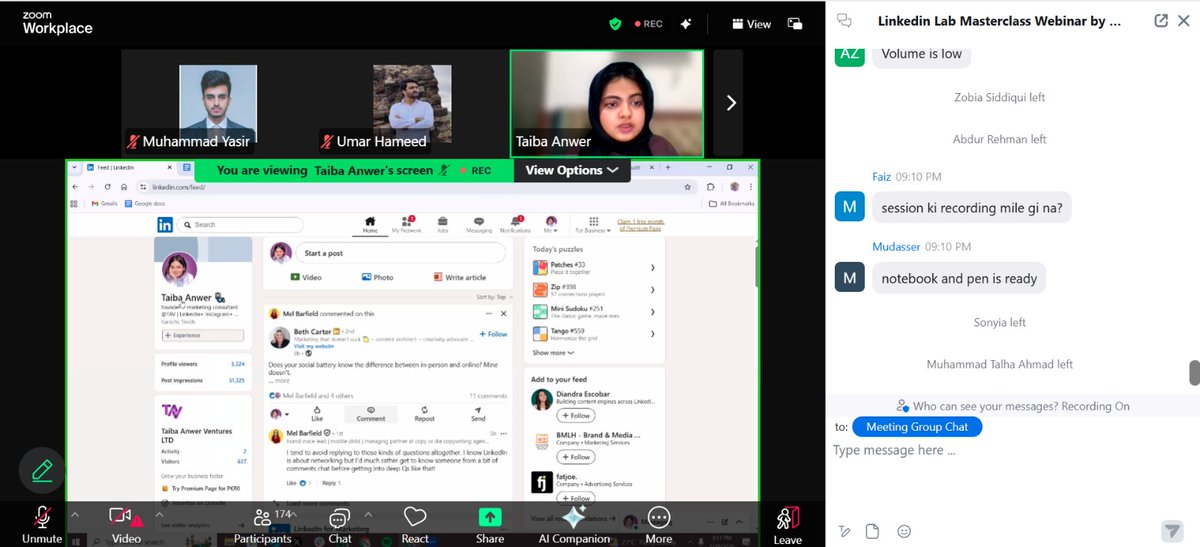Viewport: 1200px width, 547px height.
Task: Select Muhammad Yasir's video thumbnail
Action: tap(217, 103)
